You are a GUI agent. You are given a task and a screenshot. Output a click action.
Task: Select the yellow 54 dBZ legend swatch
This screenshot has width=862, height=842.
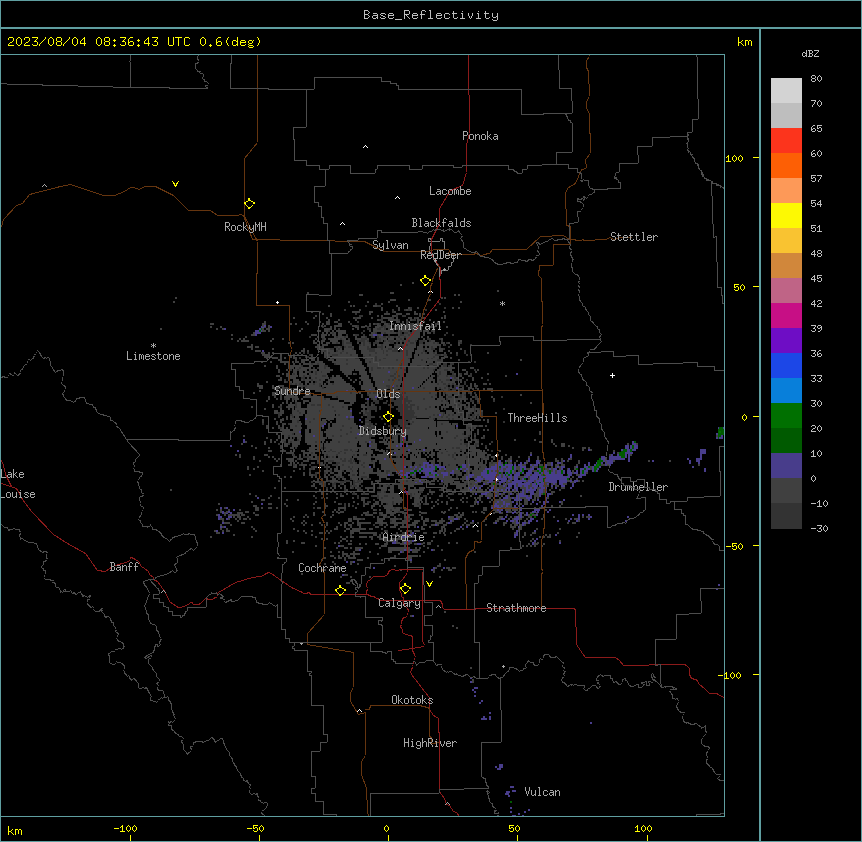coord(786,215)
